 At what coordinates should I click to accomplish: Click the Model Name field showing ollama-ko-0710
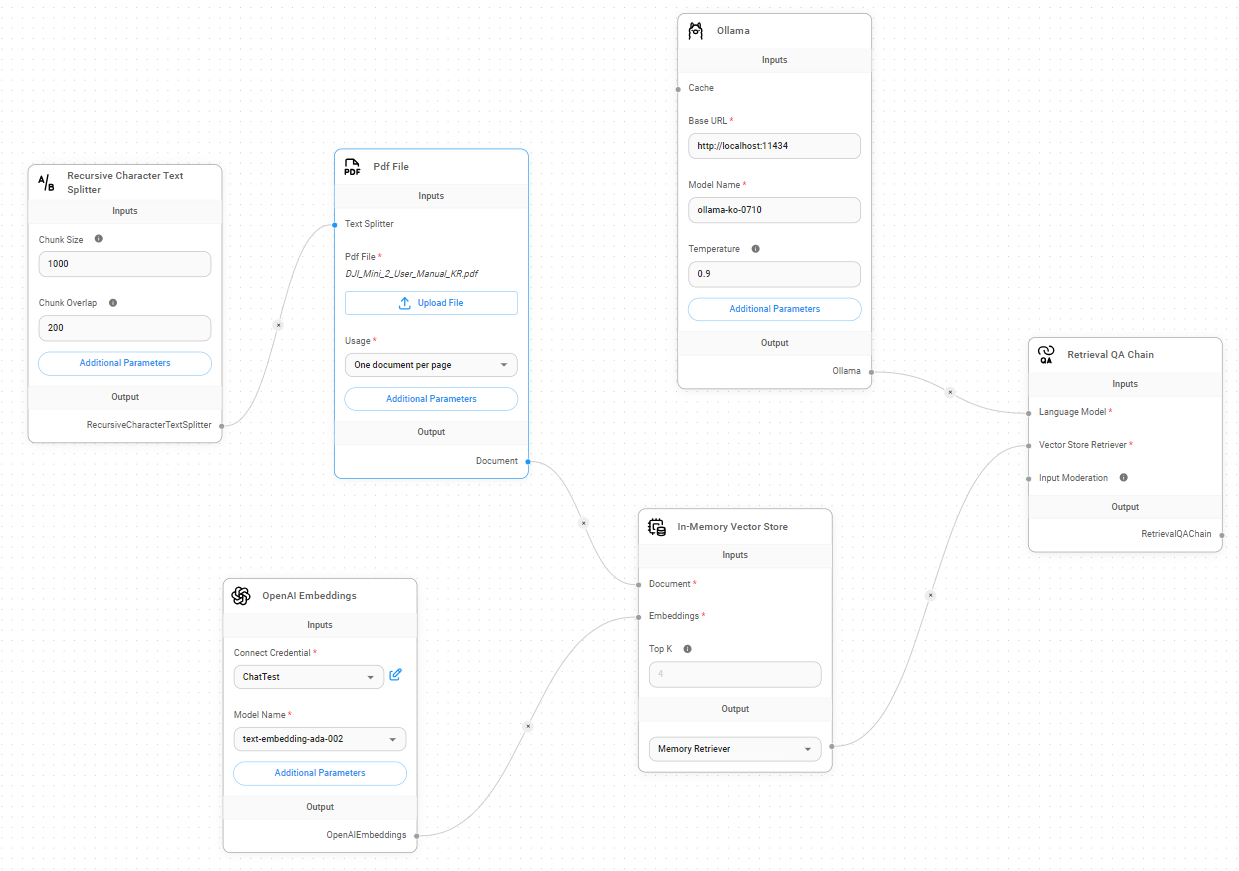pos(774,210)
